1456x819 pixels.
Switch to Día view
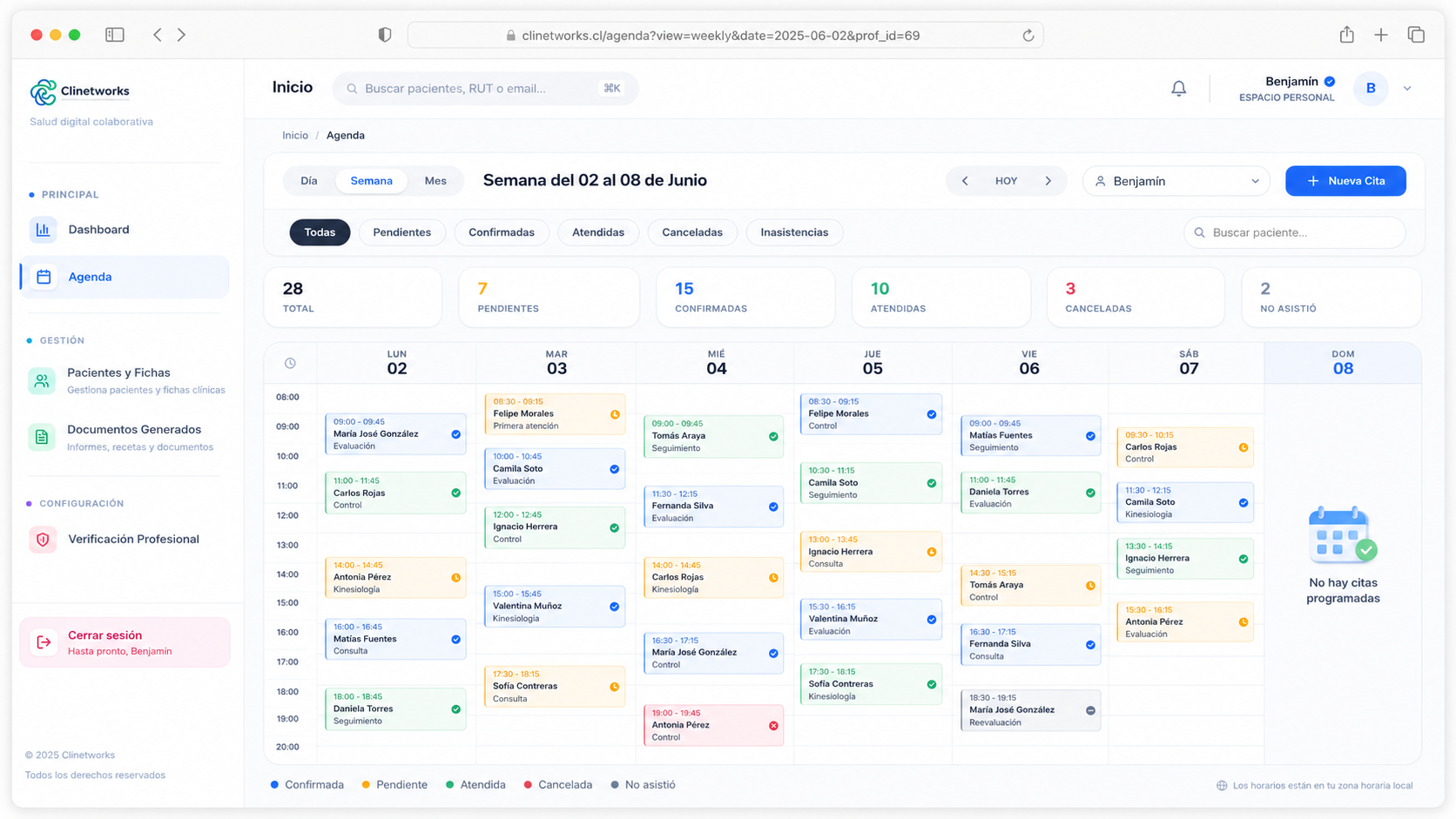[x=309, y=181]
